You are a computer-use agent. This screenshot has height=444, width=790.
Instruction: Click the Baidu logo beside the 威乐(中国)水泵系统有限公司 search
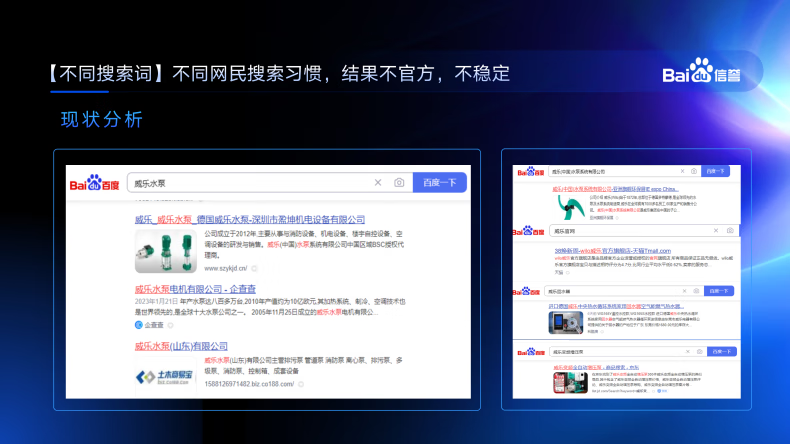point(531,172)
